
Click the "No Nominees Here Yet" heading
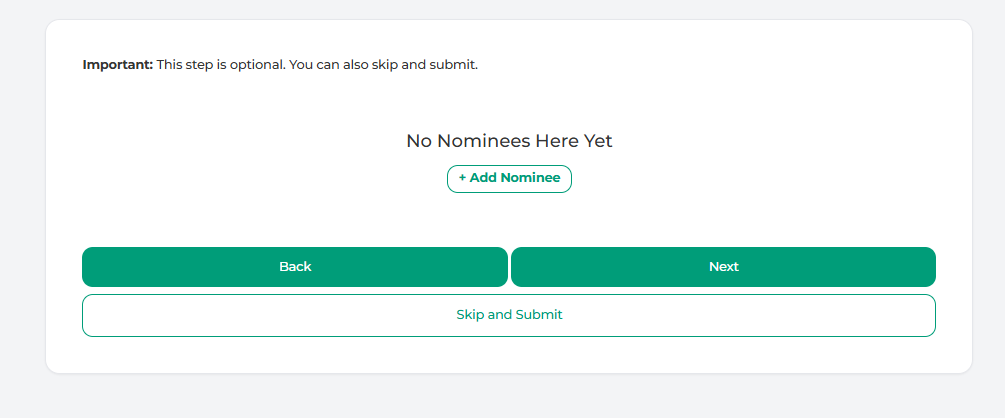[509, 141]
